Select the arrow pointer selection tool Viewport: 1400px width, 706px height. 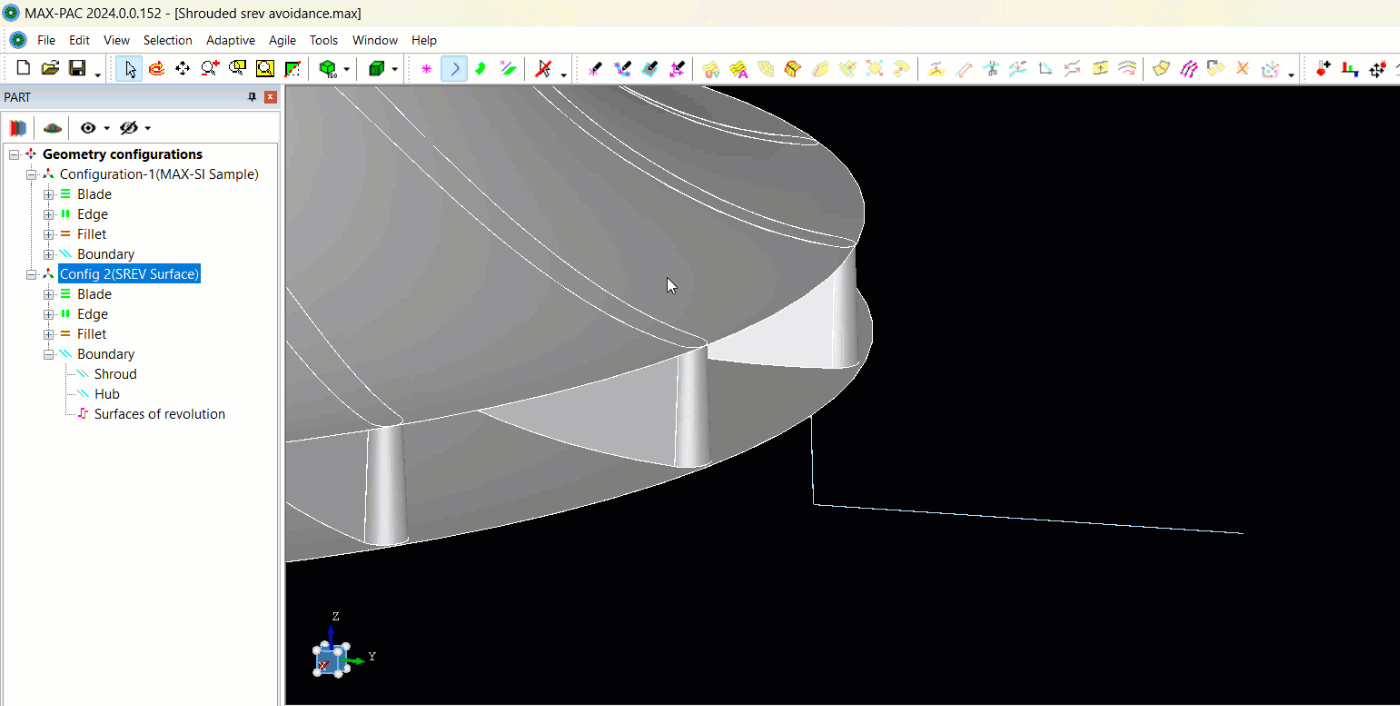coord(129,69)
